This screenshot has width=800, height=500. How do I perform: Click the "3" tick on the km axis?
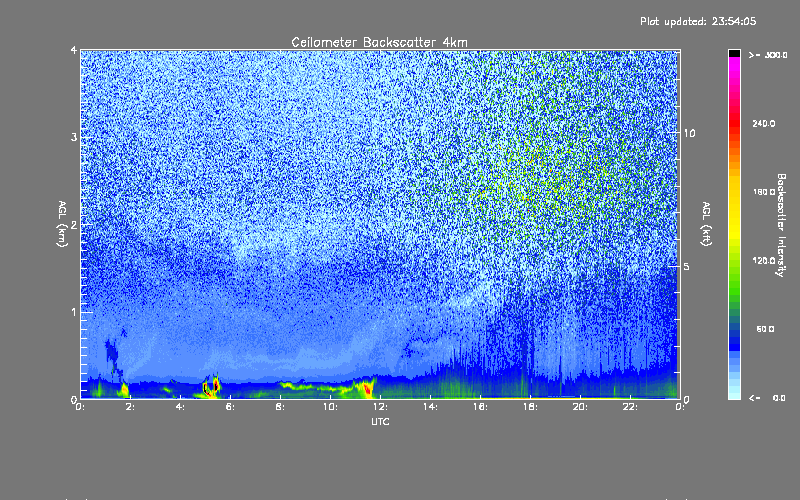(73, 137)
